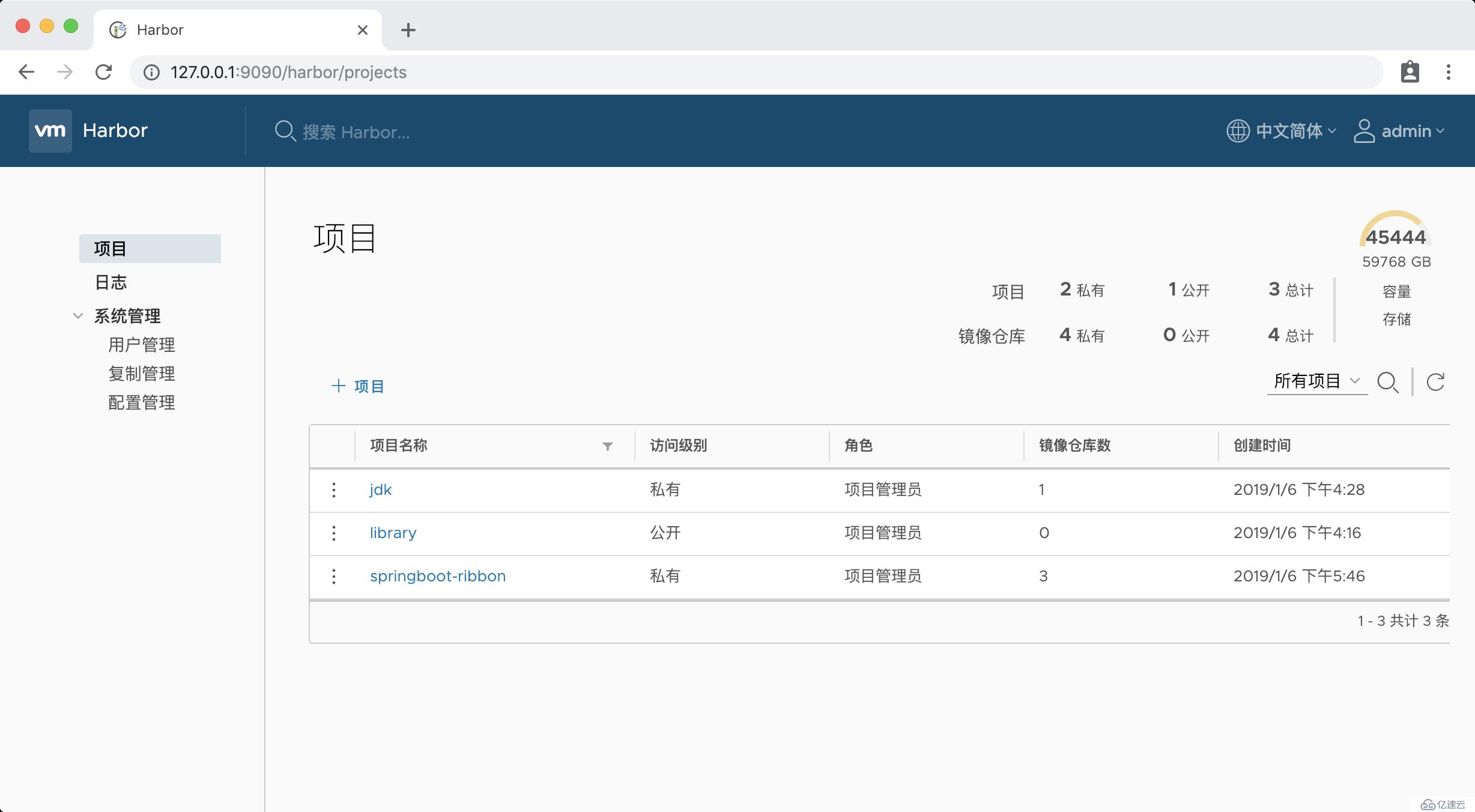The width and height of the screenshot is (1475, 812).
Task: Click the 项目 page heading
Action: tap(345, 238)
